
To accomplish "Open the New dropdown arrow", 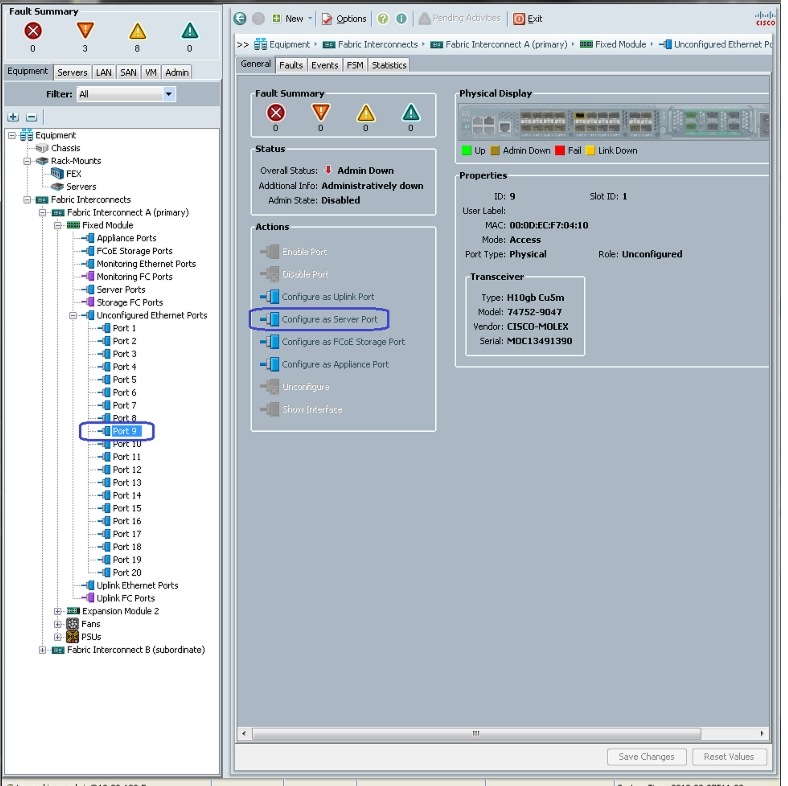I will pyautogui.click(x=310, y=19).
